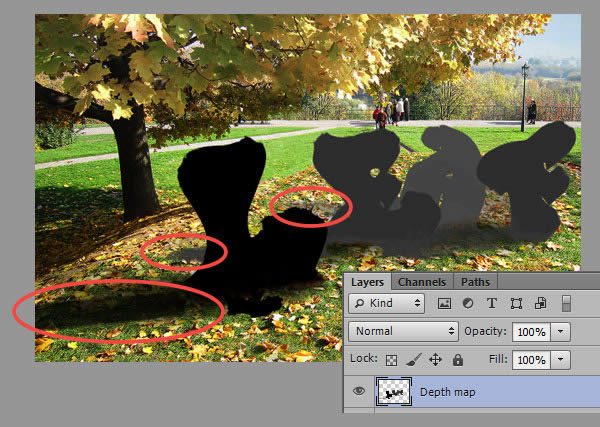
Task: Switch to the Paths tab
Action: point(475,282)
